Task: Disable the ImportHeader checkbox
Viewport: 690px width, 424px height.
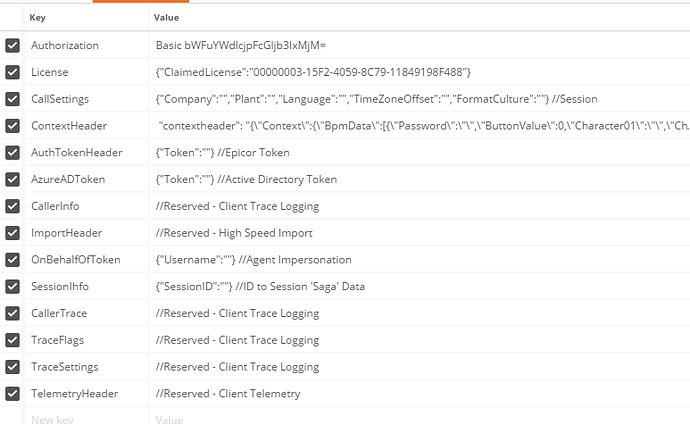Action: (12, 233)
